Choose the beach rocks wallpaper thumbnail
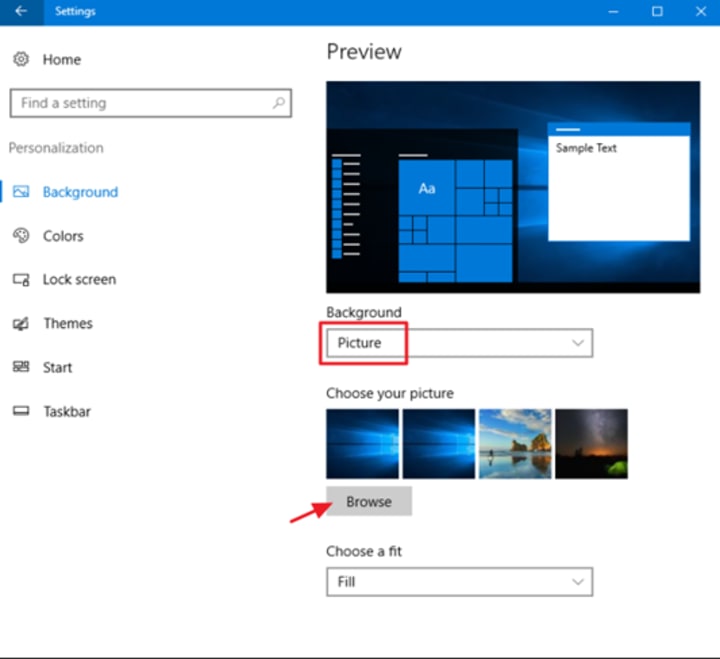 click(x=515, y=444)
